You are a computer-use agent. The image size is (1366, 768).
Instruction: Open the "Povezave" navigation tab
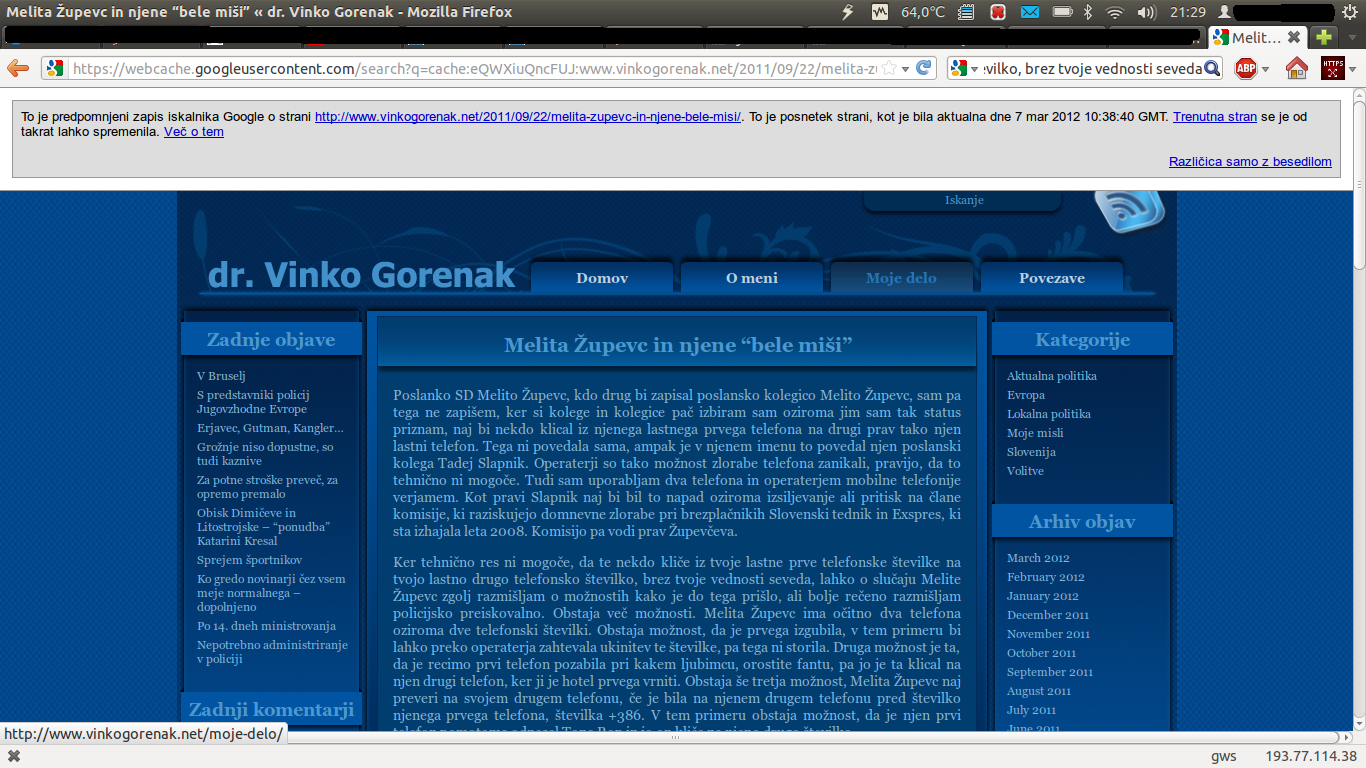[x=1051, y=278]
